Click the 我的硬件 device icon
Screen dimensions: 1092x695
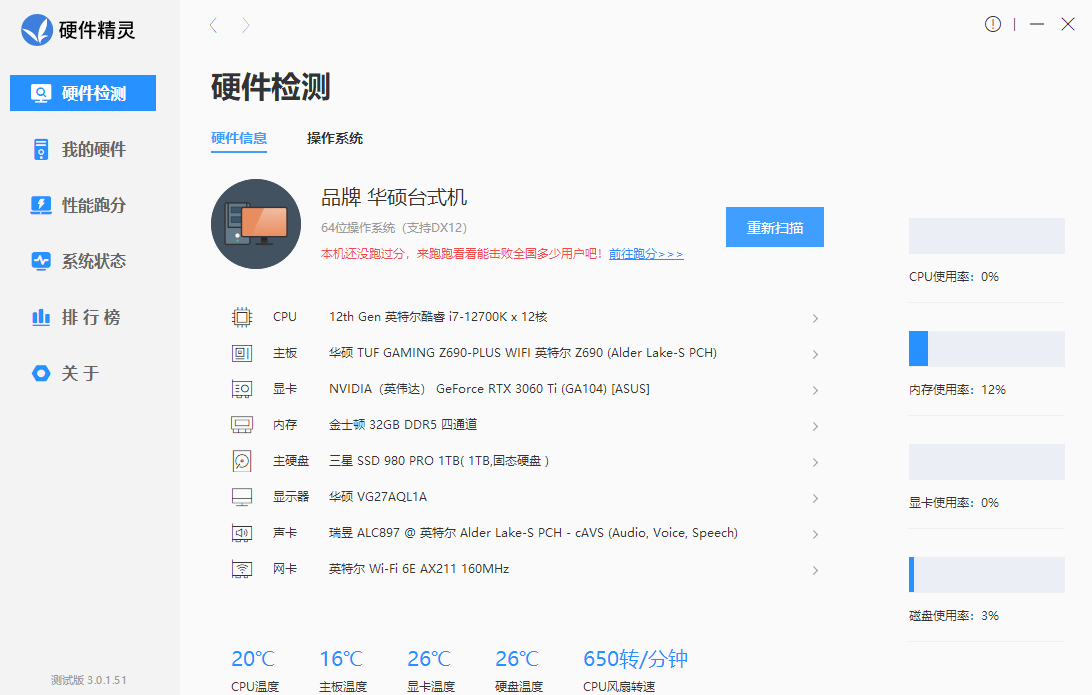coord(41,149)
